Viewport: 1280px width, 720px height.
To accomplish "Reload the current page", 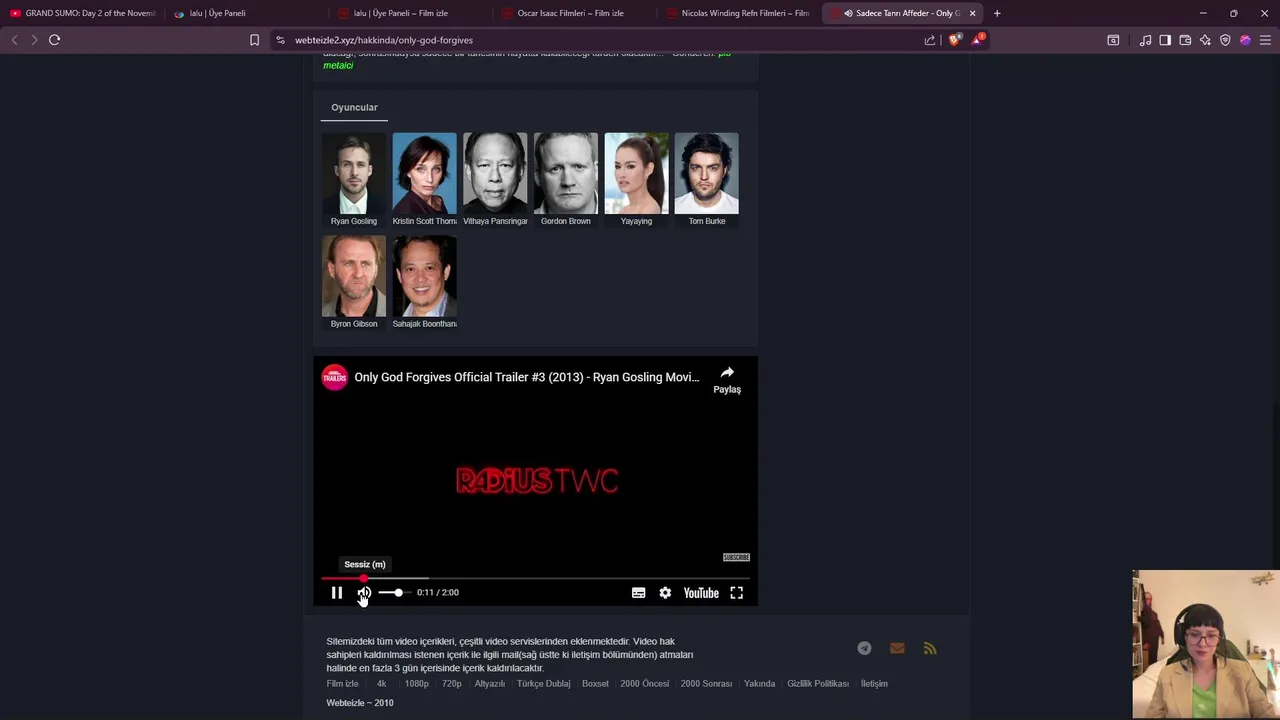I will 54,40.
